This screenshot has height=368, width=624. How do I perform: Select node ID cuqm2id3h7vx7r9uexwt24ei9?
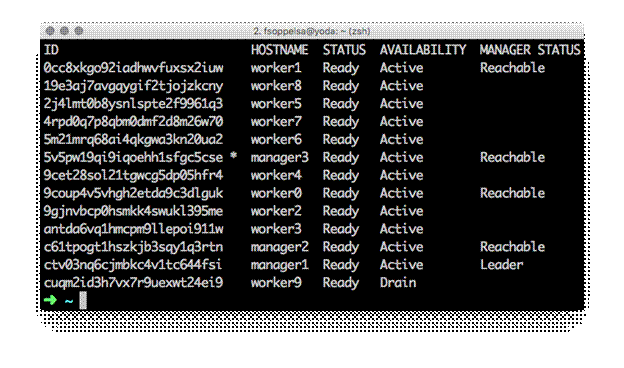[134, 283]
